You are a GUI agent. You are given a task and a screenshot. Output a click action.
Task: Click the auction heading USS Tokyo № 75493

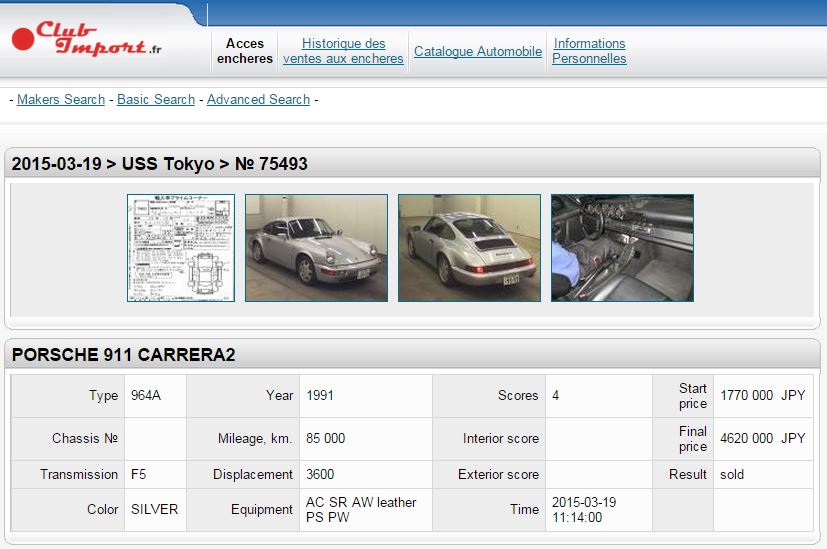(160, 164)
